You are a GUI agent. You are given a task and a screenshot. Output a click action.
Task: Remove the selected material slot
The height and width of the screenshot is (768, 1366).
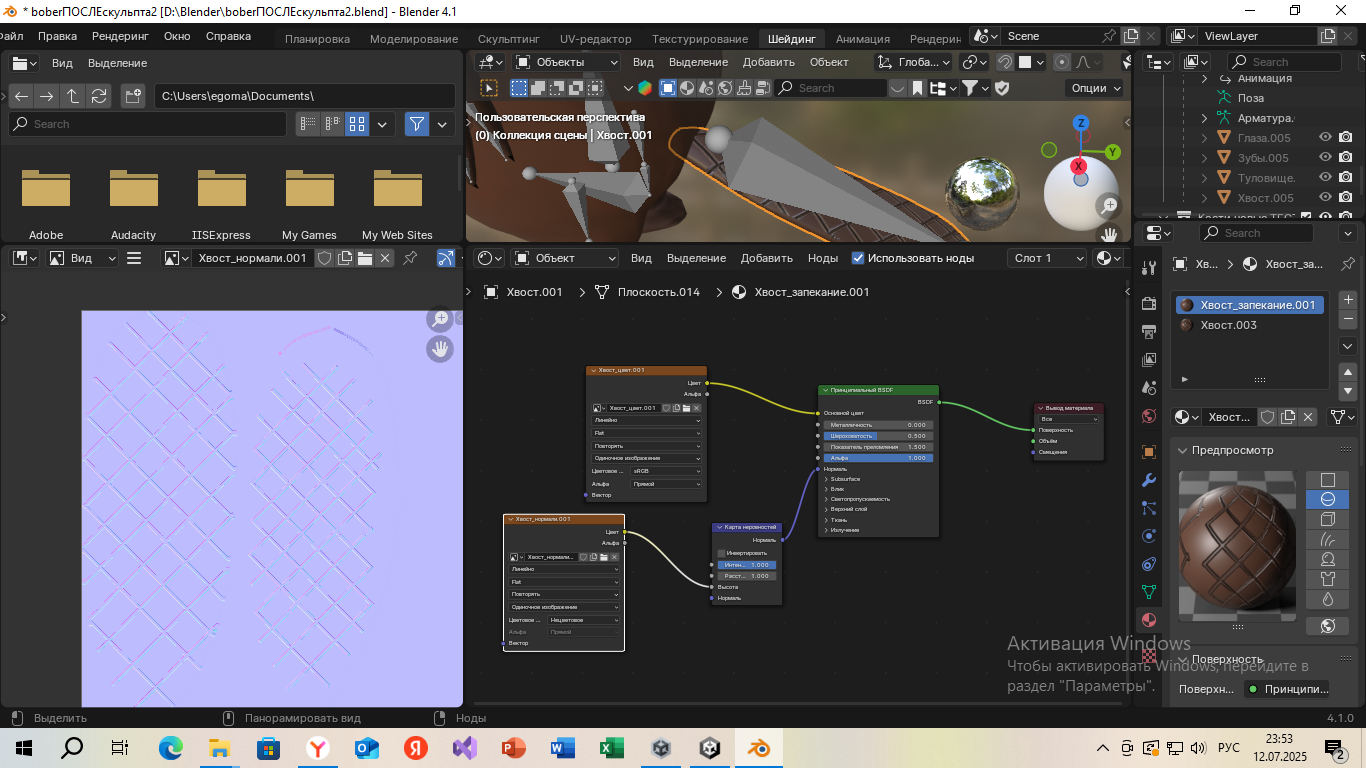pos(1347,319)
